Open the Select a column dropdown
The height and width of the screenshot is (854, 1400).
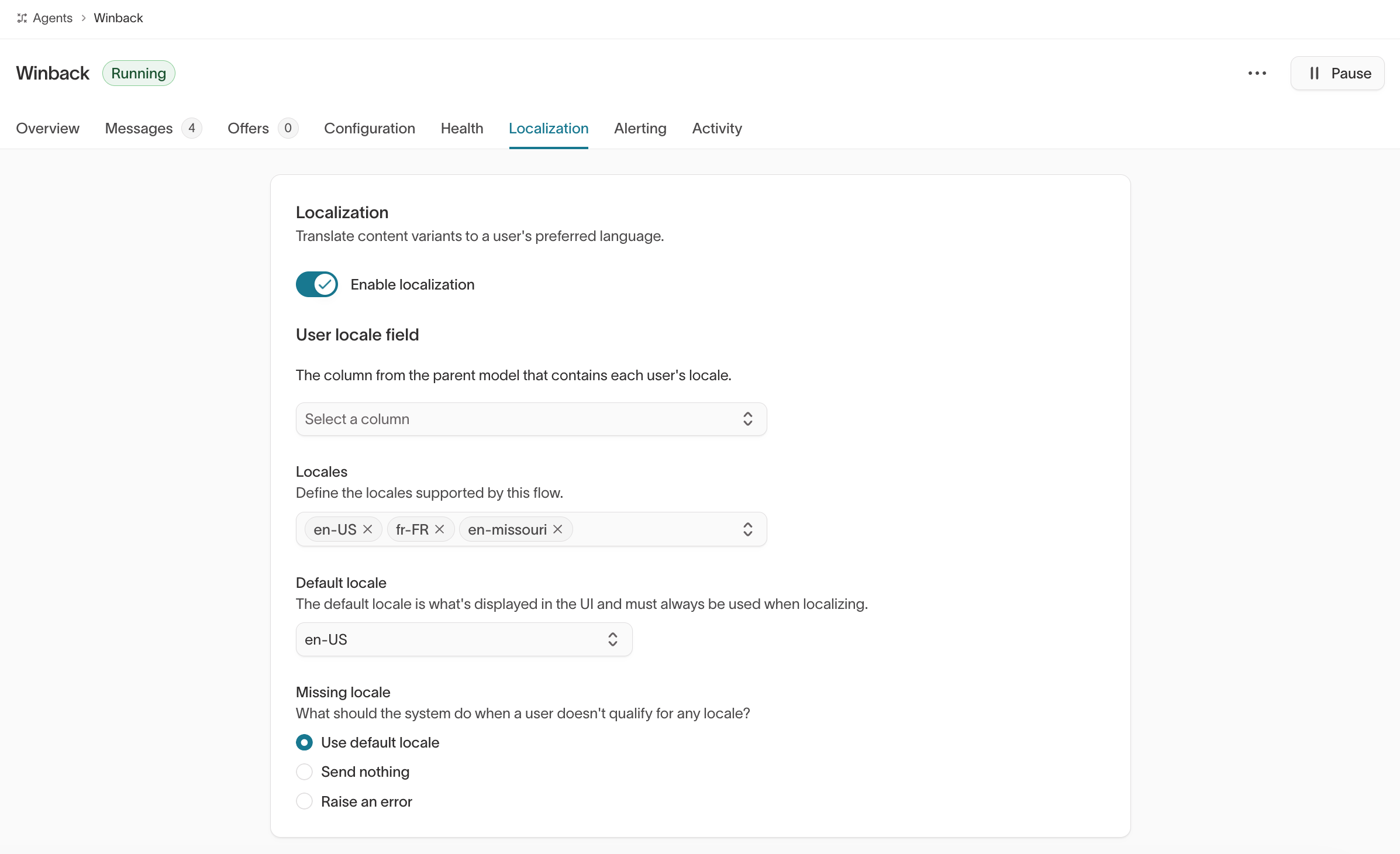click(x=531, y=419)
